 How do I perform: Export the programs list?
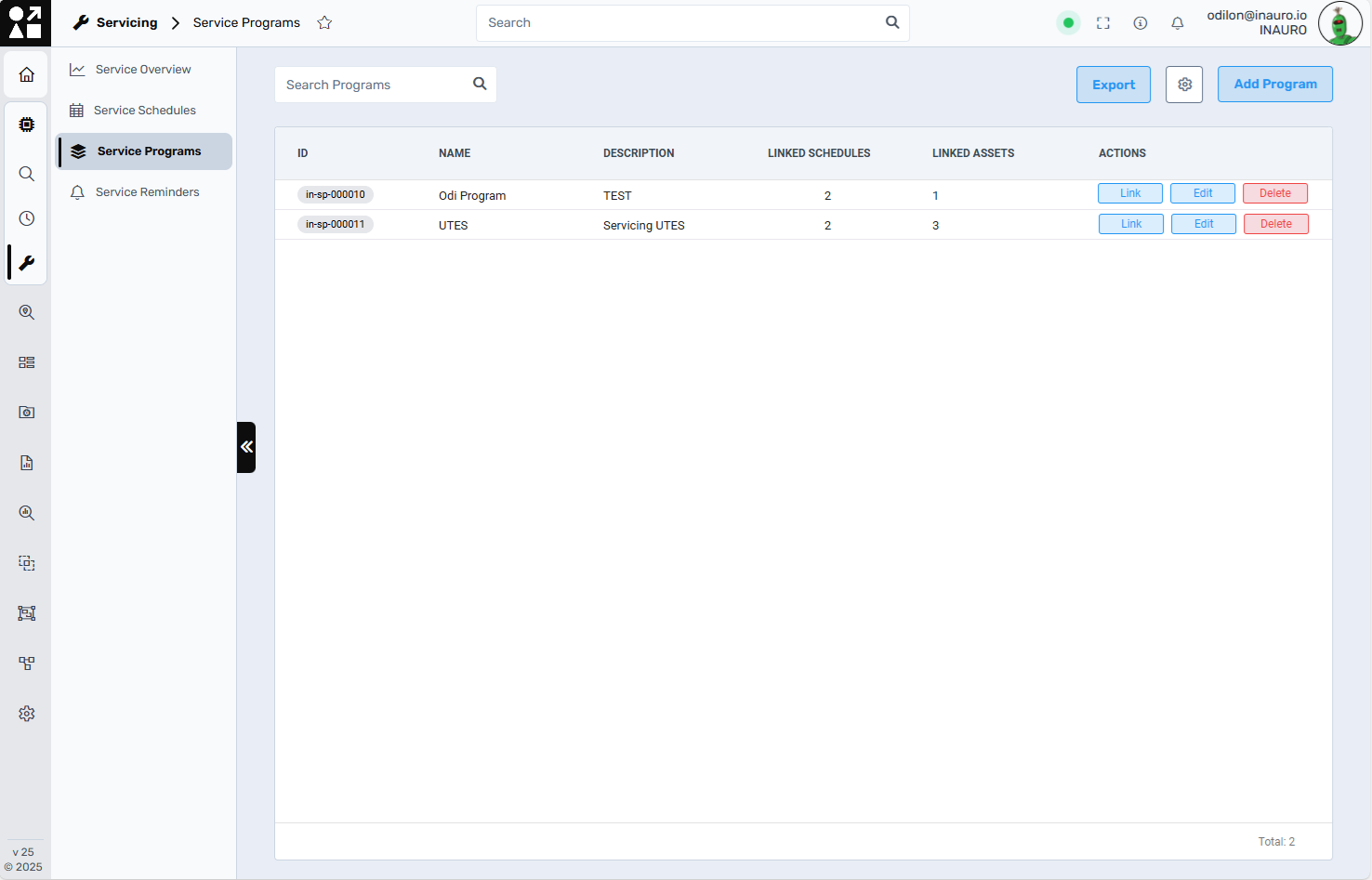click(1113, 85)
